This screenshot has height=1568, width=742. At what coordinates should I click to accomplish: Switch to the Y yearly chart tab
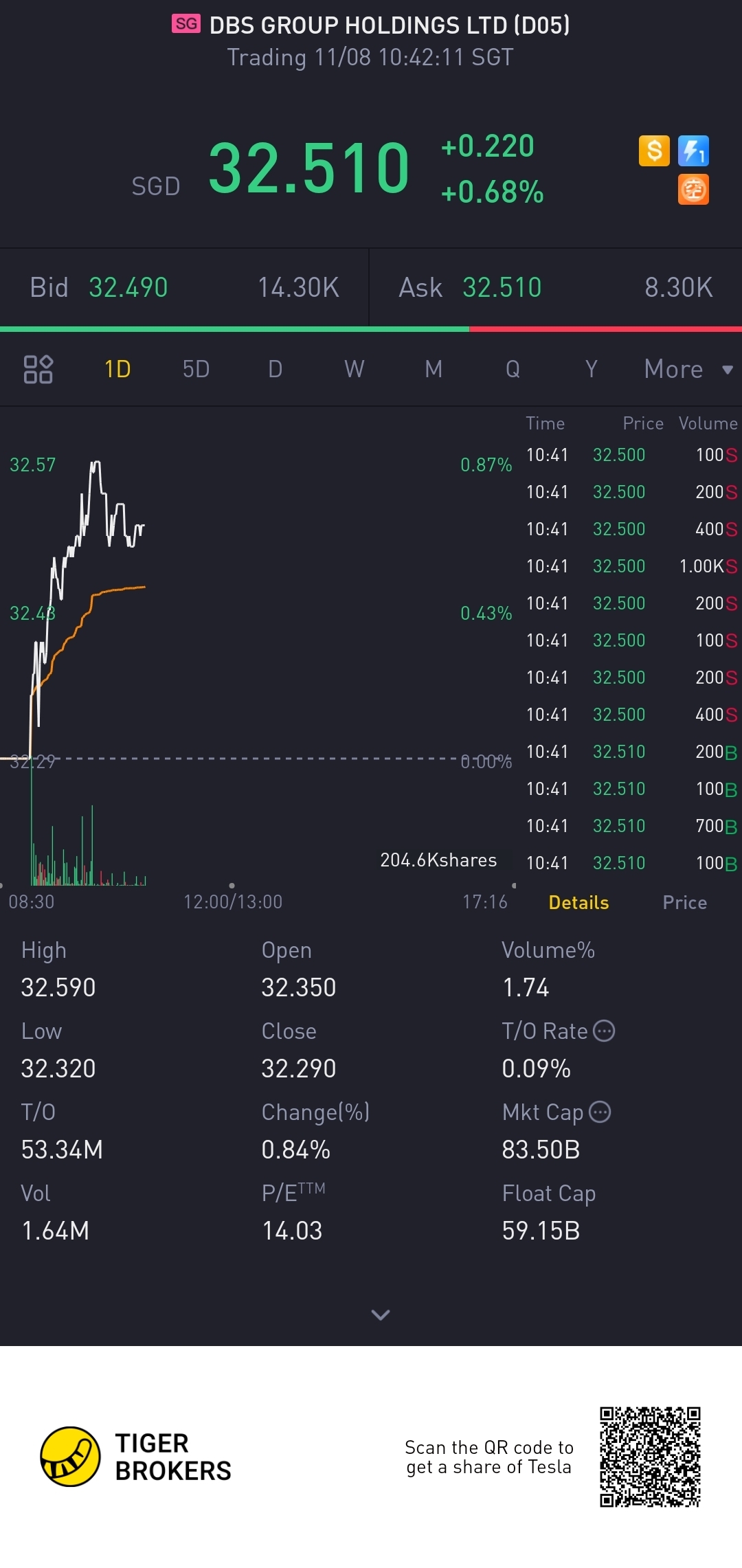point(591,369)
